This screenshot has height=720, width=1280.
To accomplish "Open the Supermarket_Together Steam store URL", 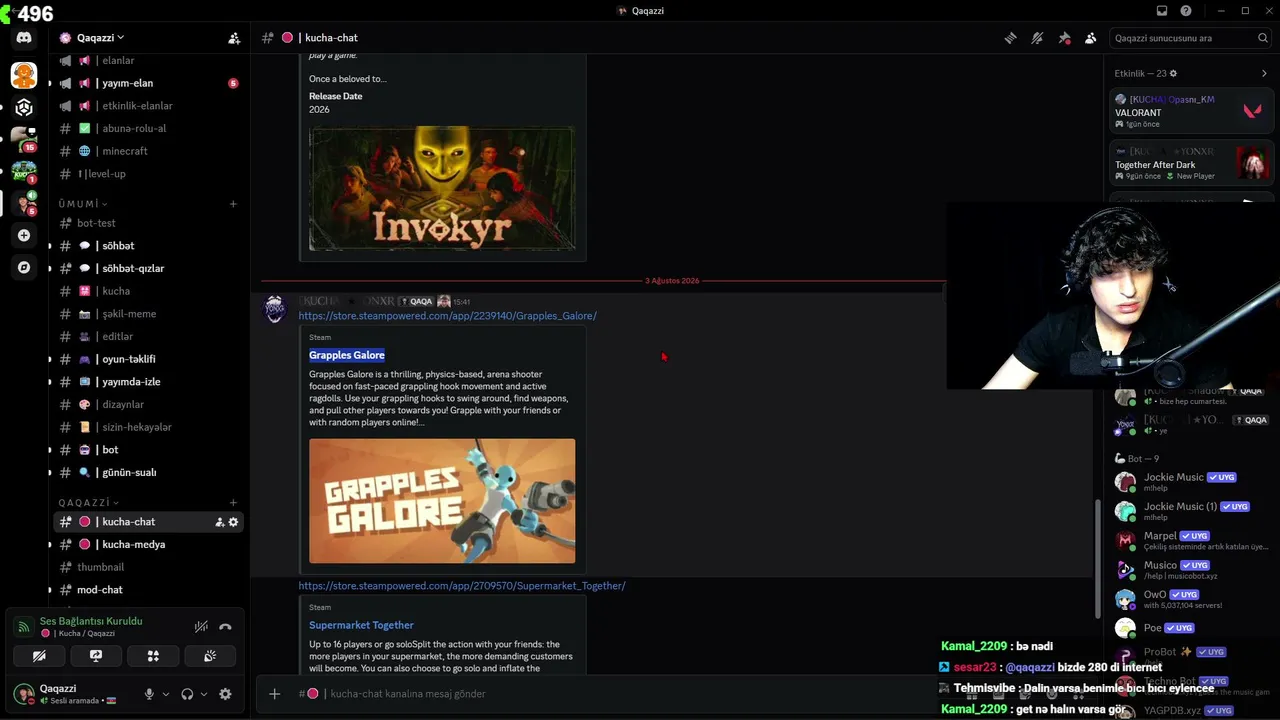I will coord(462,586).
